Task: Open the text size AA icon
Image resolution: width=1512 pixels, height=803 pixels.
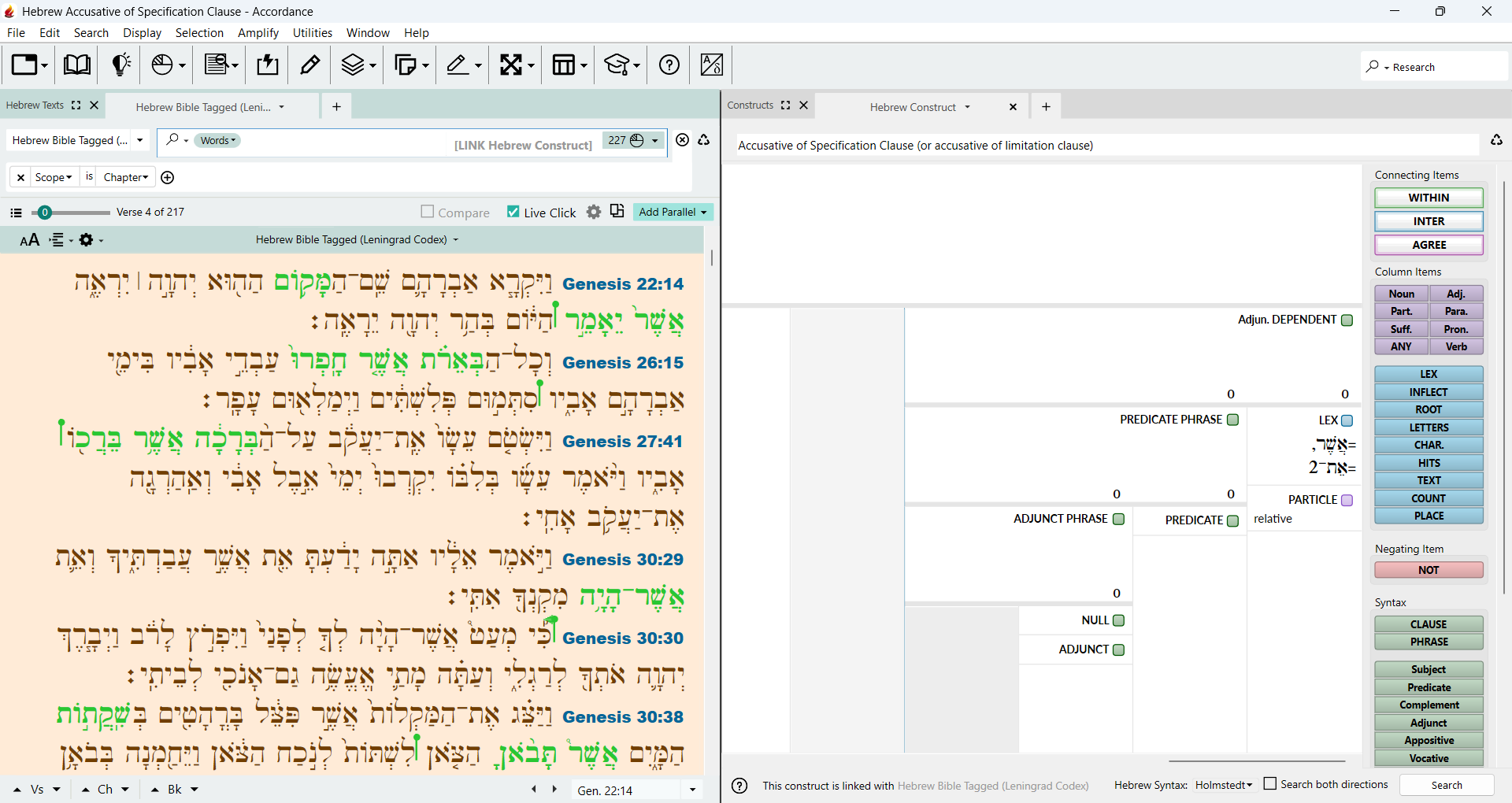Action: 29,240
